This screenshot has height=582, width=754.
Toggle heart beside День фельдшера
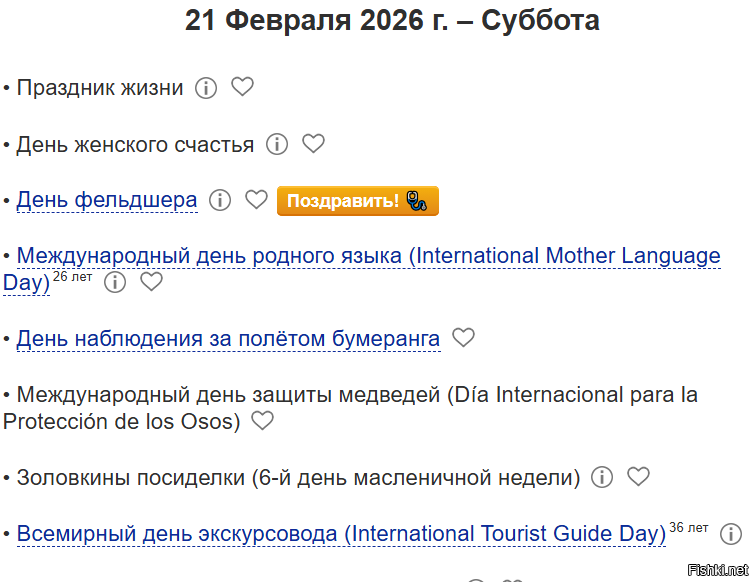tap(256, 200)
